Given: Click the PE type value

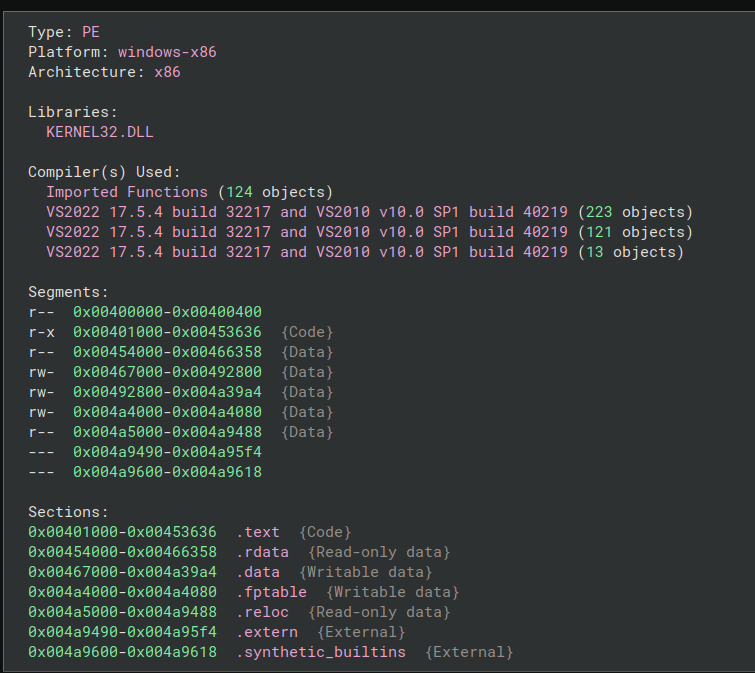Looking at the screenshot, I should [91, 32].
